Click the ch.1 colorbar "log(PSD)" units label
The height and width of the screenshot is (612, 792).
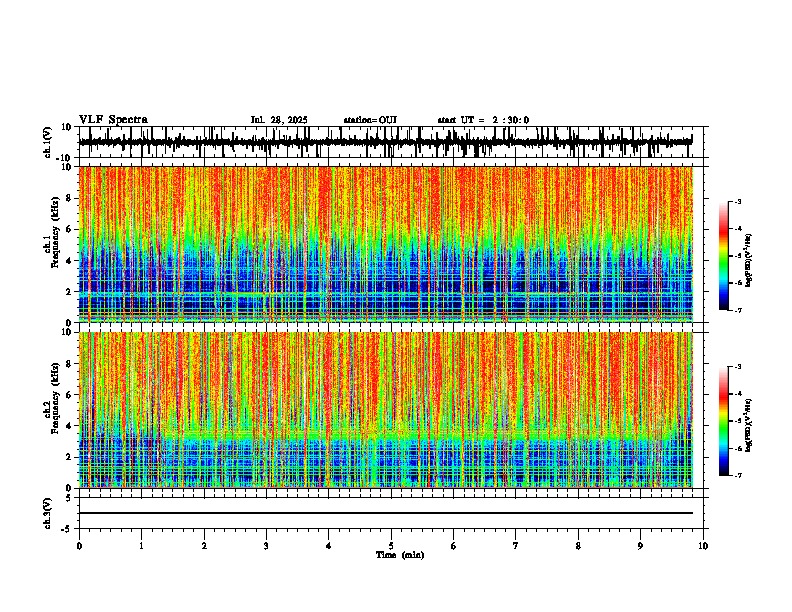pyautogui.click(x=748, y=261)
